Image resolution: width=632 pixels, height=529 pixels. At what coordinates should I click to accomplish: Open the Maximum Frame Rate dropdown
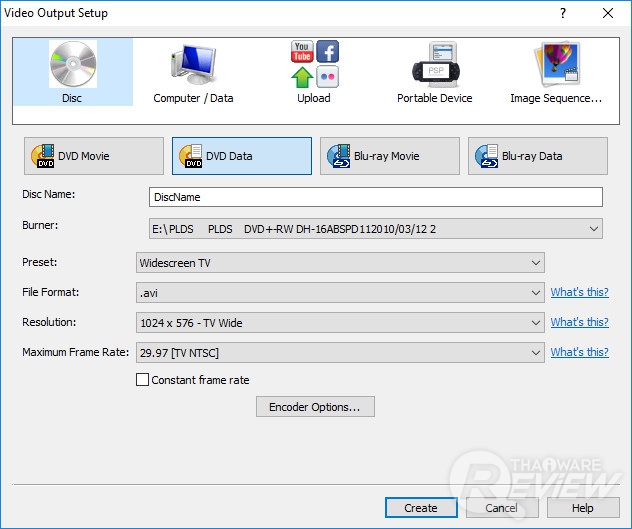340,353
